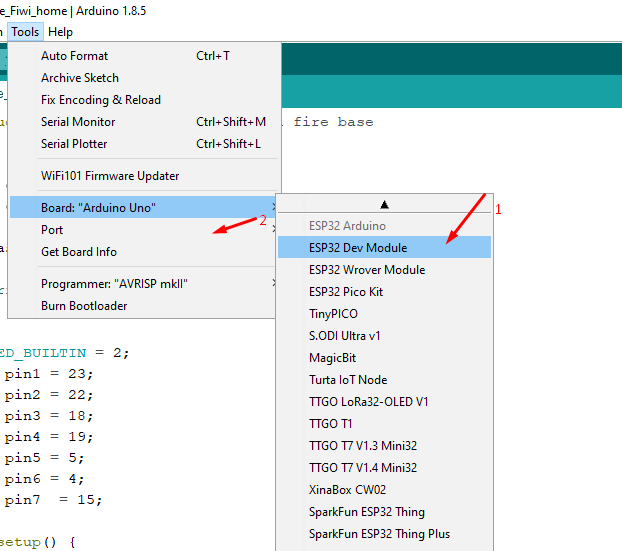Expand the Board: "Arduino Uno" submenu
The width and height of the screenshot is (622, 551).
(143, 207)
